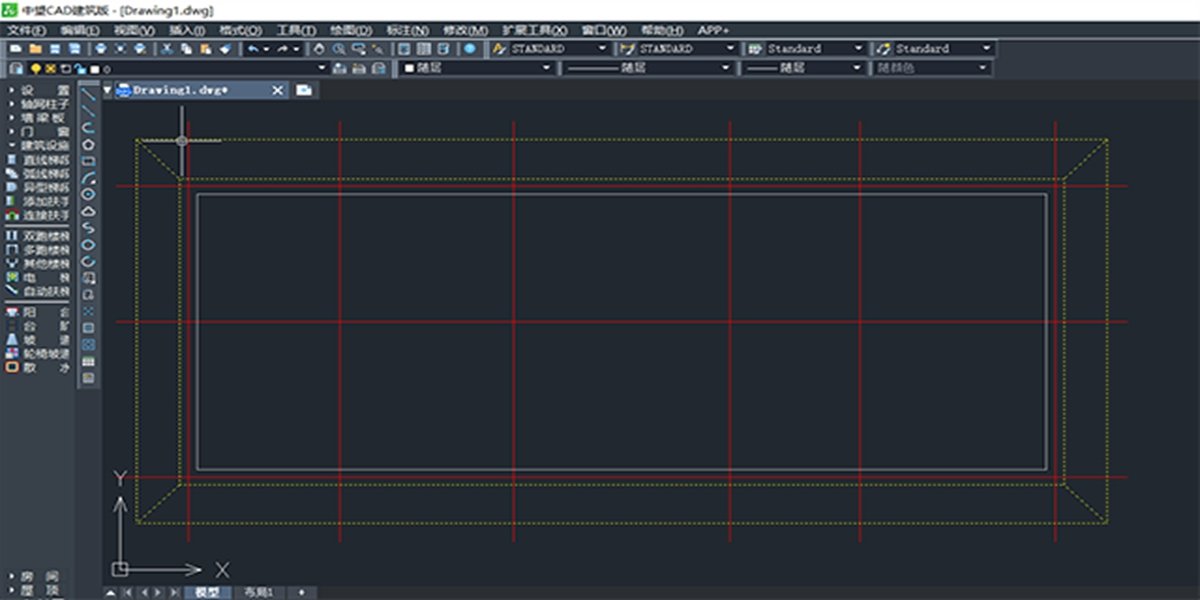Click the 双跑楼梯 double-run stair tool

[11, 236]
